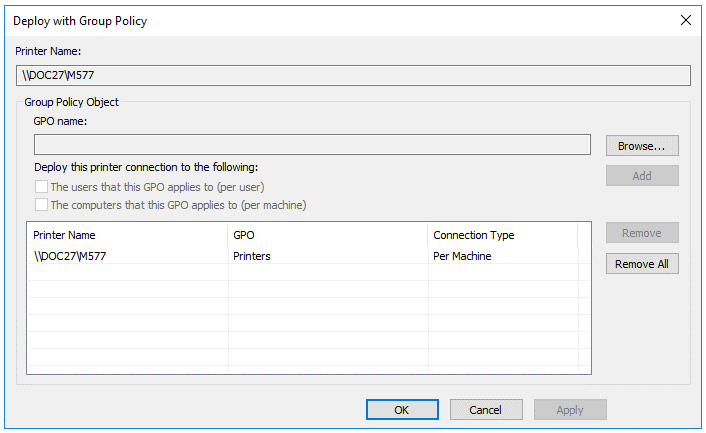
Task: Close the Deploy with Group Policy dialog
Action: 686,20
